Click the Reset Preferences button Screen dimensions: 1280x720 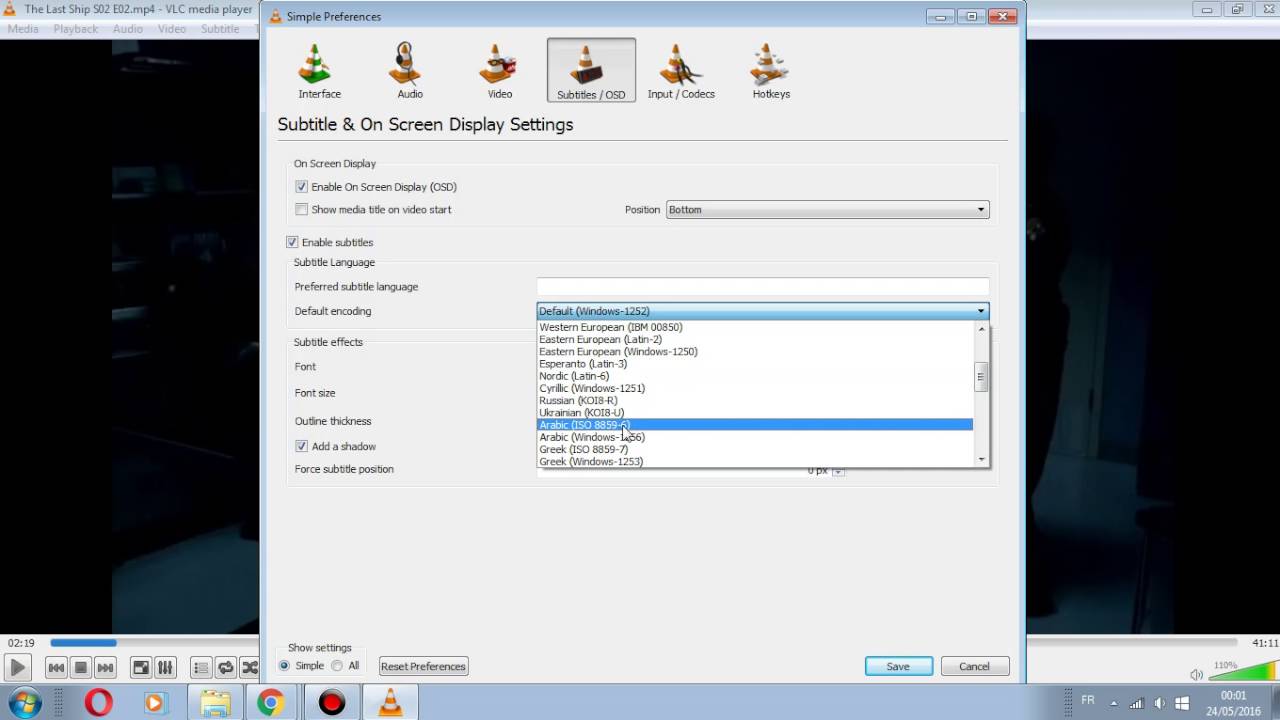[423, 666]
